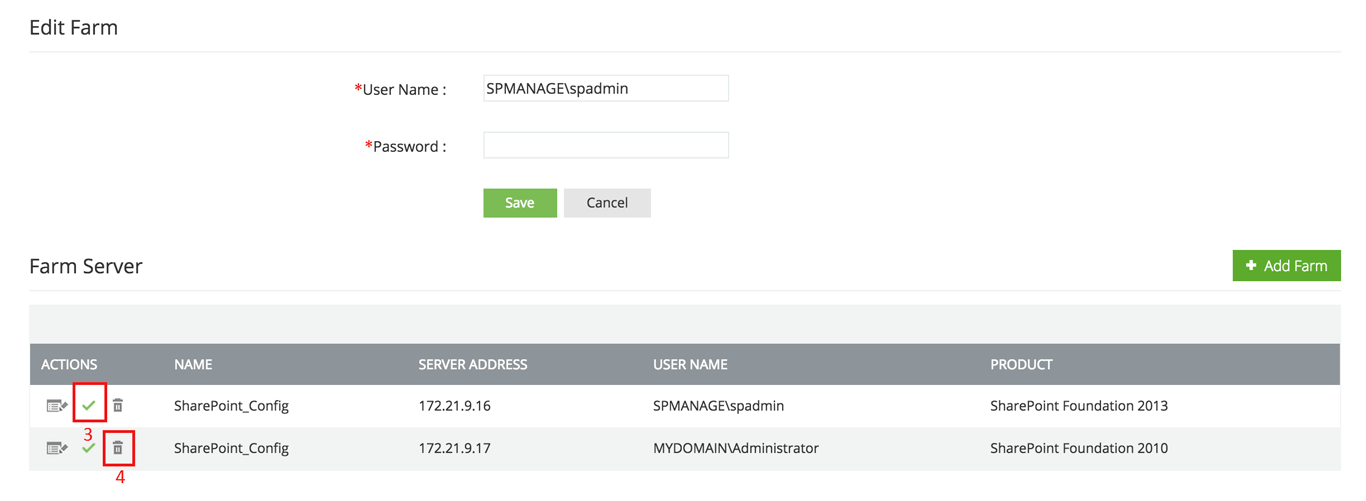Focus the User Name input field
Viewport: 1366px width, 501px height.
click(605, 89)
